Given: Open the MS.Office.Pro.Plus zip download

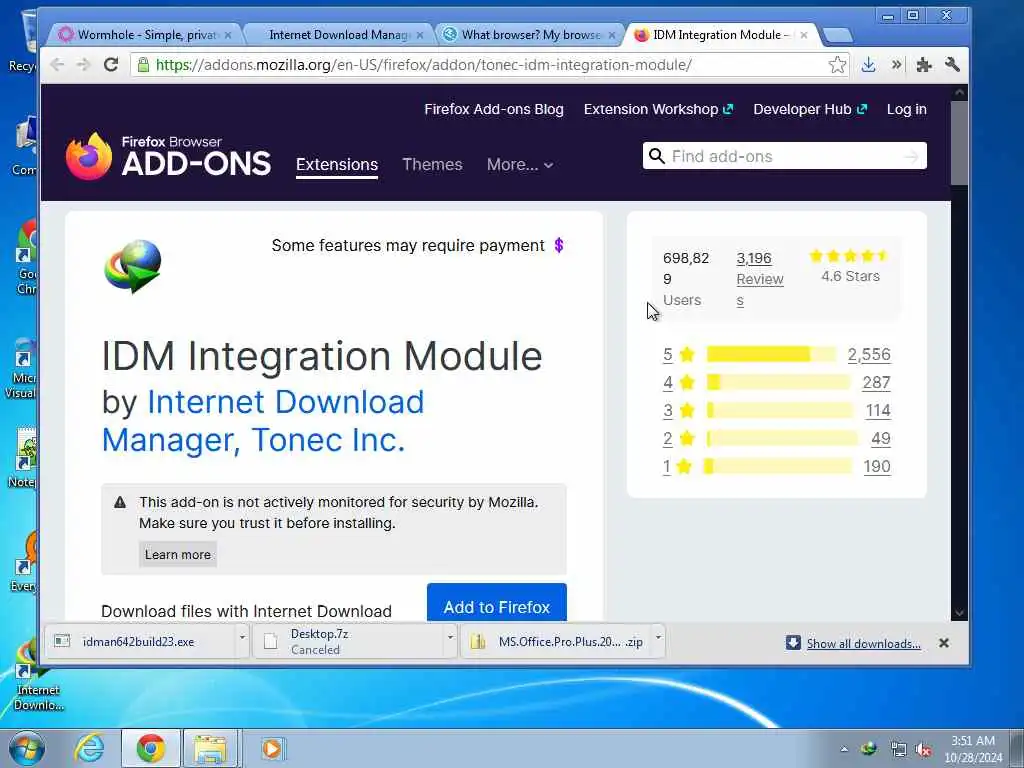Looking at the screenshot, I should coord(556,642).
